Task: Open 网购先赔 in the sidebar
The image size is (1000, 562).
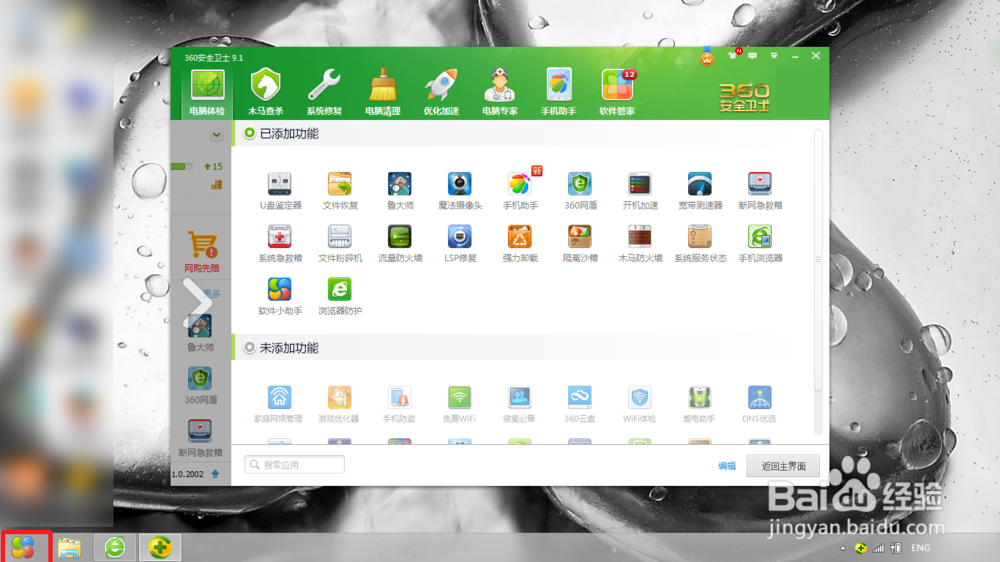Action: [202, 252]
